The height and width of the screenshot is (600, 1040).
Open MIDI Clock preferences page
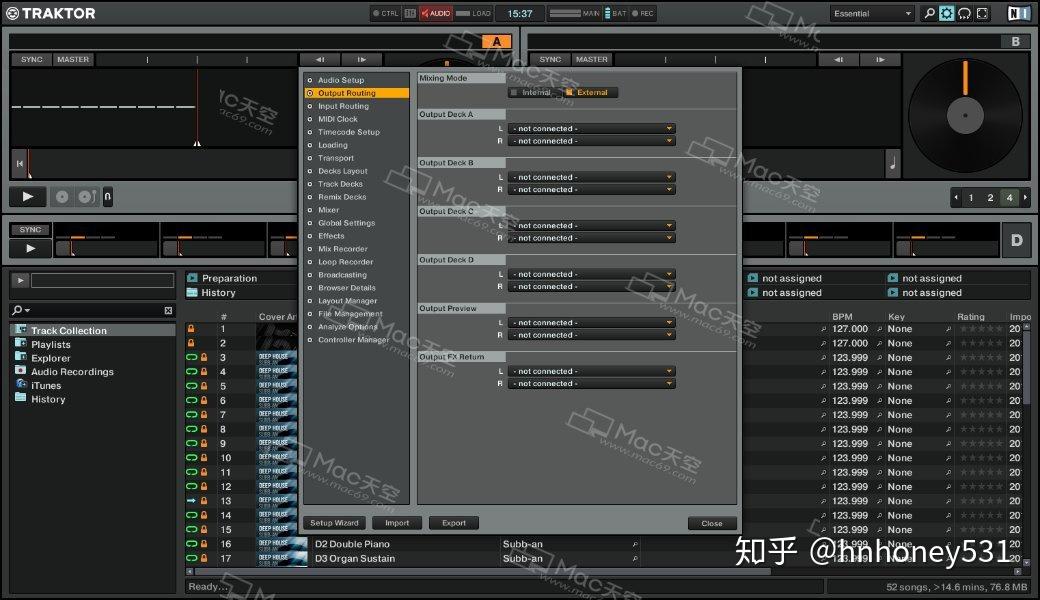pos(338,119)
